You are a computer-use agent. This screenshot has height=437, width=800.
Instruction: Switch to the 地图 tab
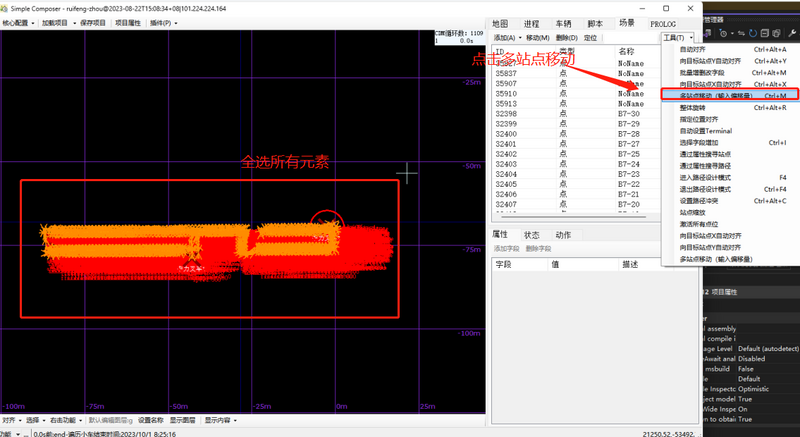point(501,23)
